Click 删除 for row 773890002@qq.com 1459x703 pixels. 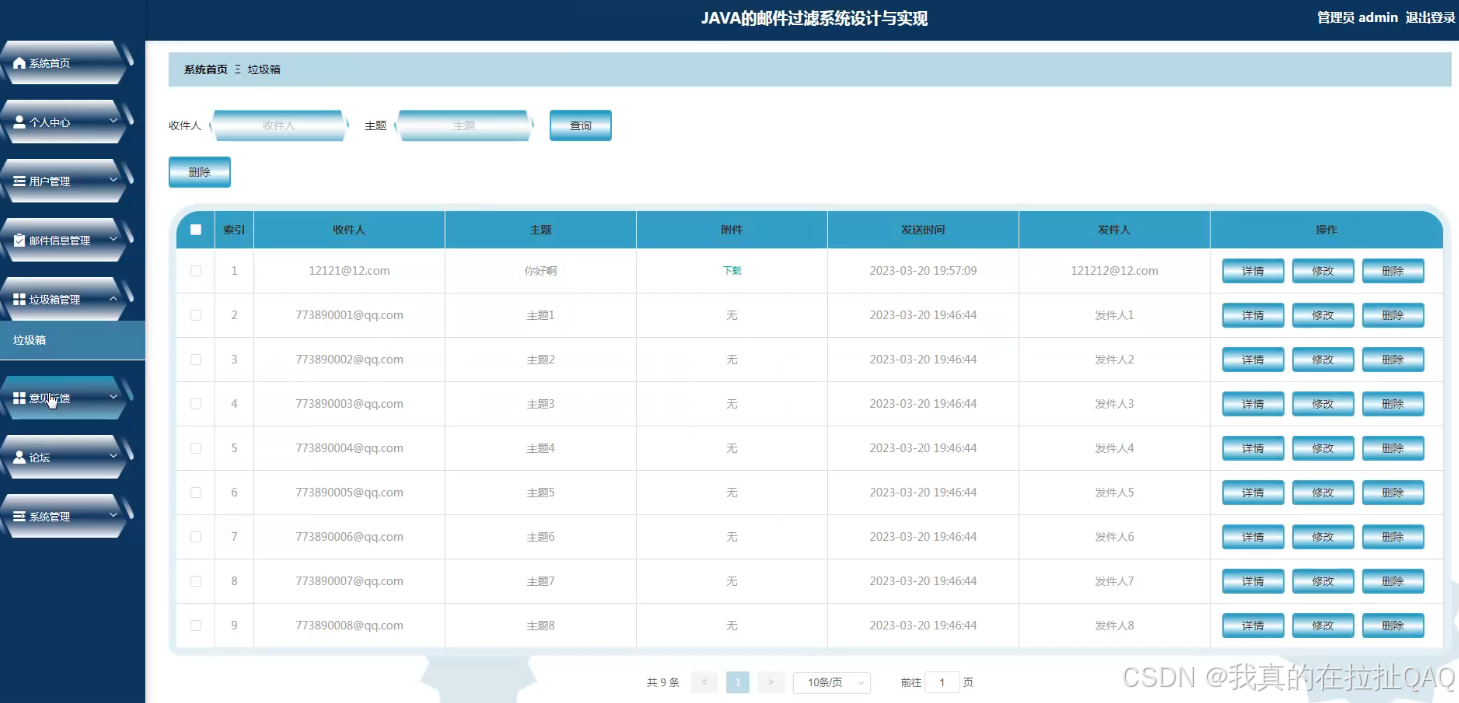pyautogui.click(x=1393, y=359)
